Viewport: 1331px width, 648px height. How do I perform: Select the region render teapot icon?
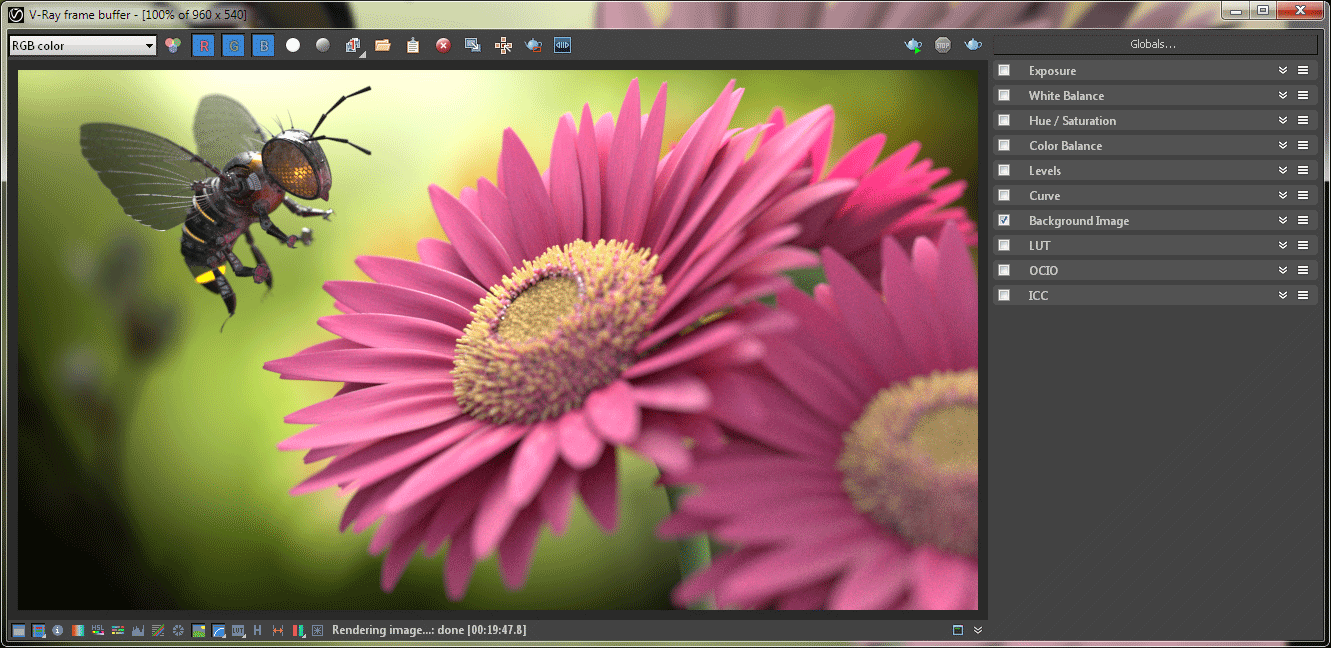tap(533, 45)
